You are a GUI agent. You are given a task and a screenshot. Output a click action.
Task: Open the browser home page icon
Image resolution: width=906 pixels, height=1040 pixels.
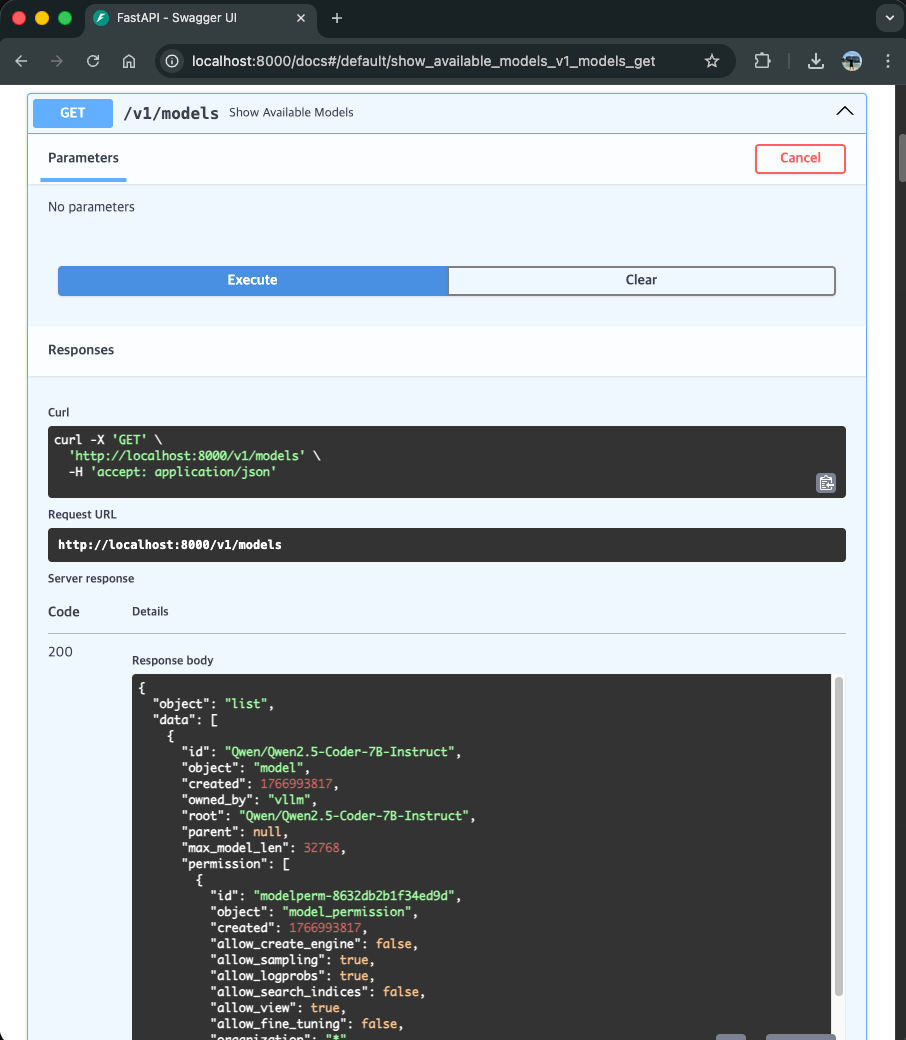click(129, 62)
